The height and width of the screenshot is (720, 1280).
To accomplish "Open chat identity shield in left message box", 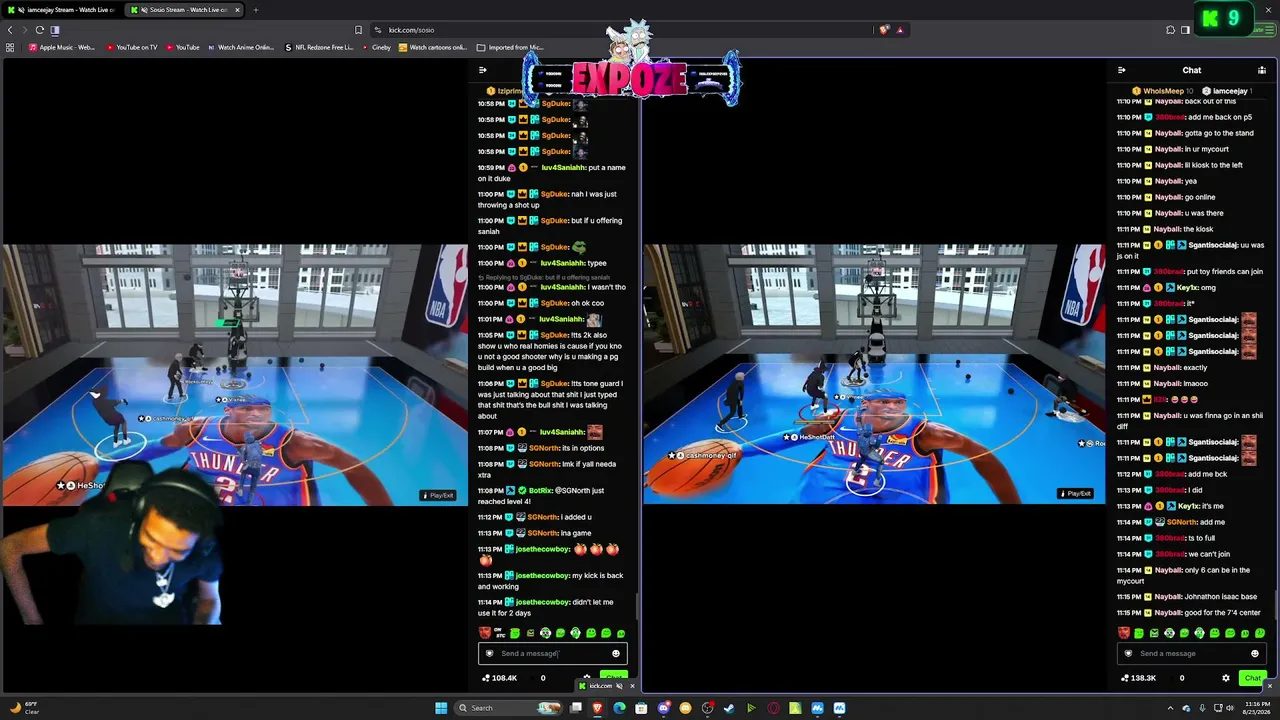I will click(489, 653).
